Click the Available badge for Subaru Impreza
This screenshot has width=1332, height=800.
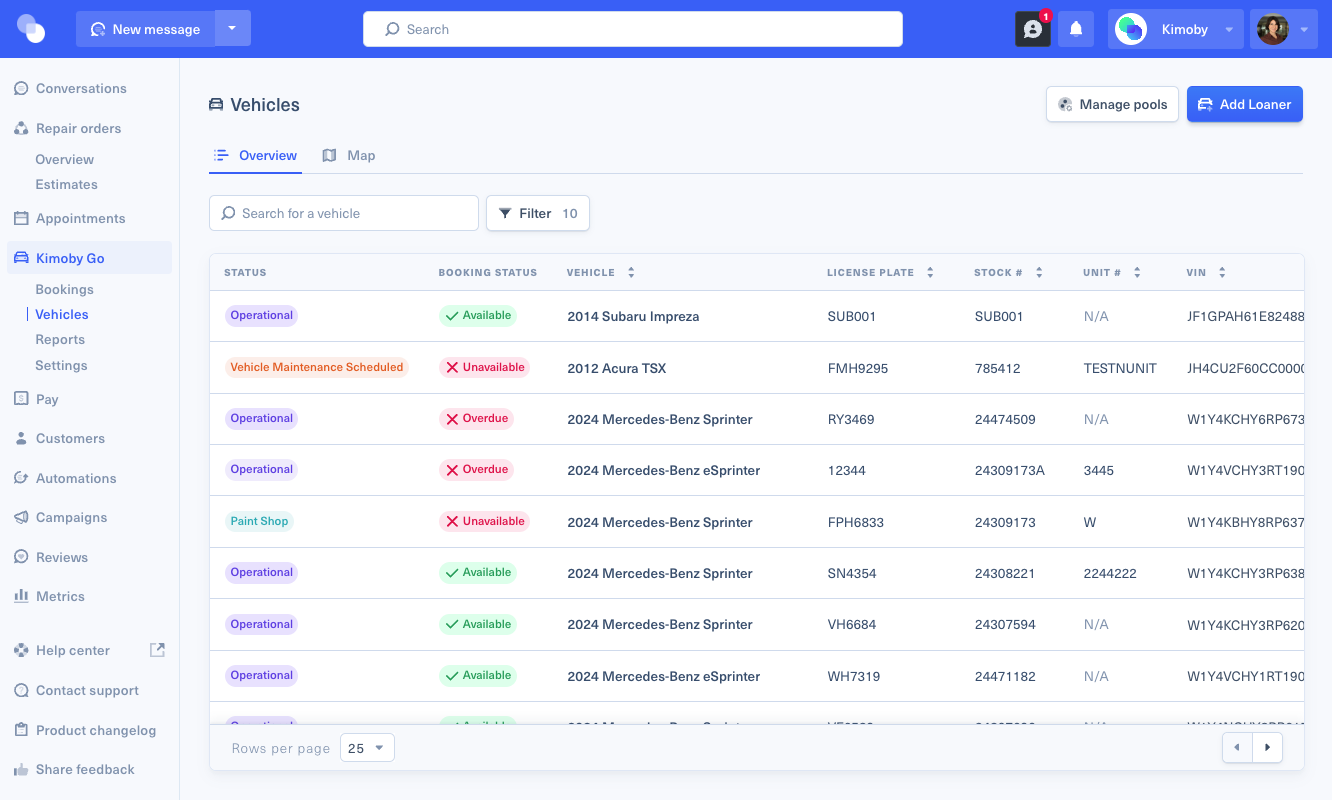(478, 316)
